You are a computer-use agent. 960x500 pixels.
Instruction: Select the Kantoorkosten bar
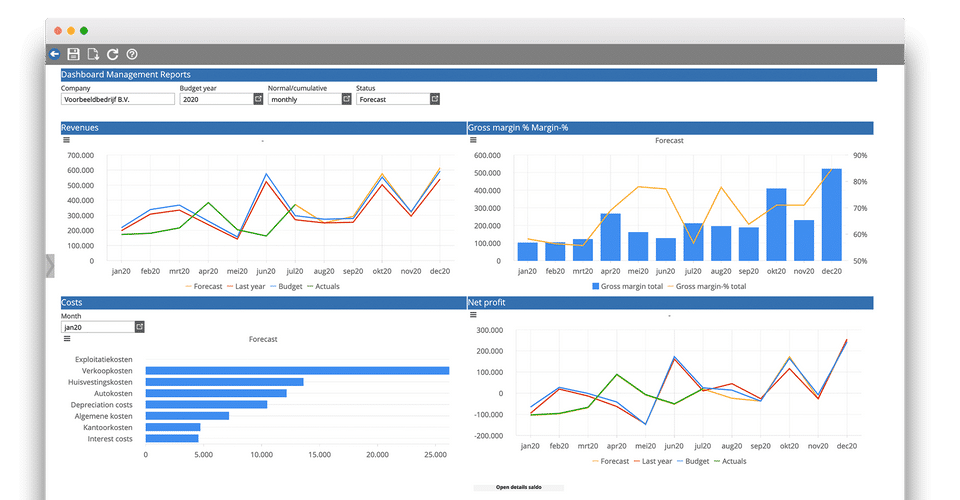173,427
